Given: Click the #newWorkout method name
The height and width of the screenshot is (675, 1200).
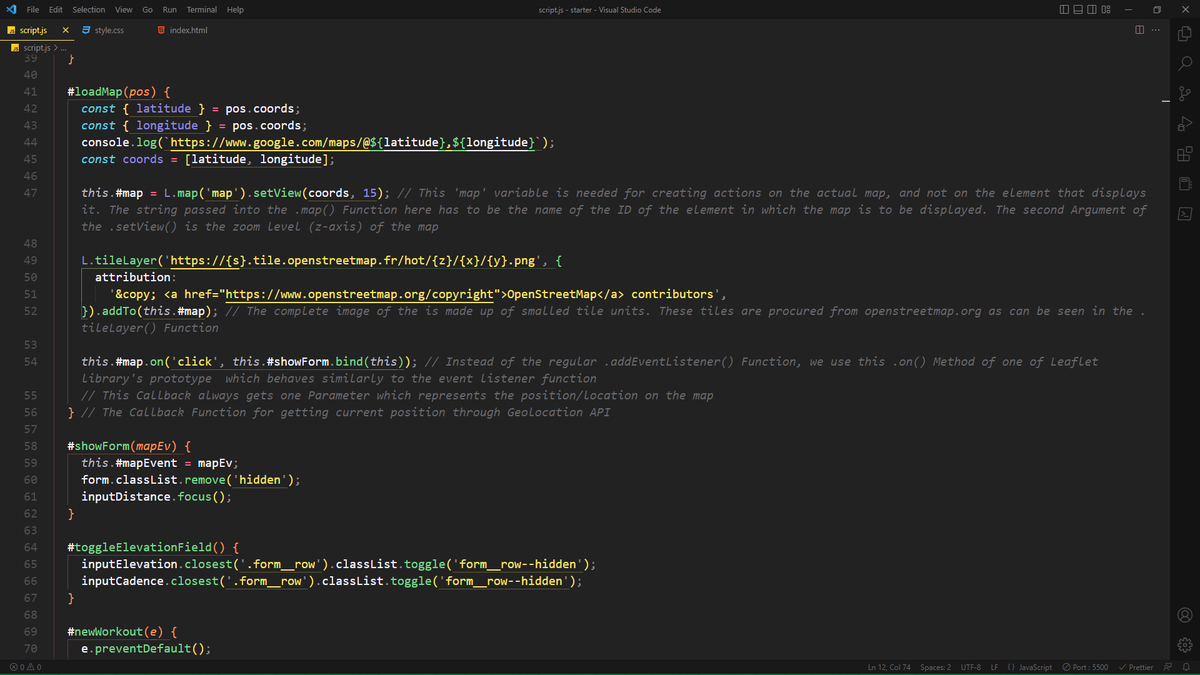Looking at the screenshot, I should (x=105, y=632).
